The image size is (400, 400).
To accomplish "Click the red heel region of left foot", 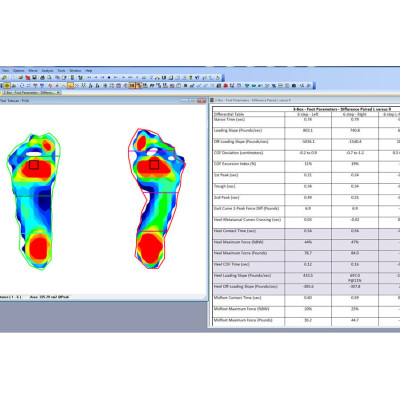I will (39, 248).
